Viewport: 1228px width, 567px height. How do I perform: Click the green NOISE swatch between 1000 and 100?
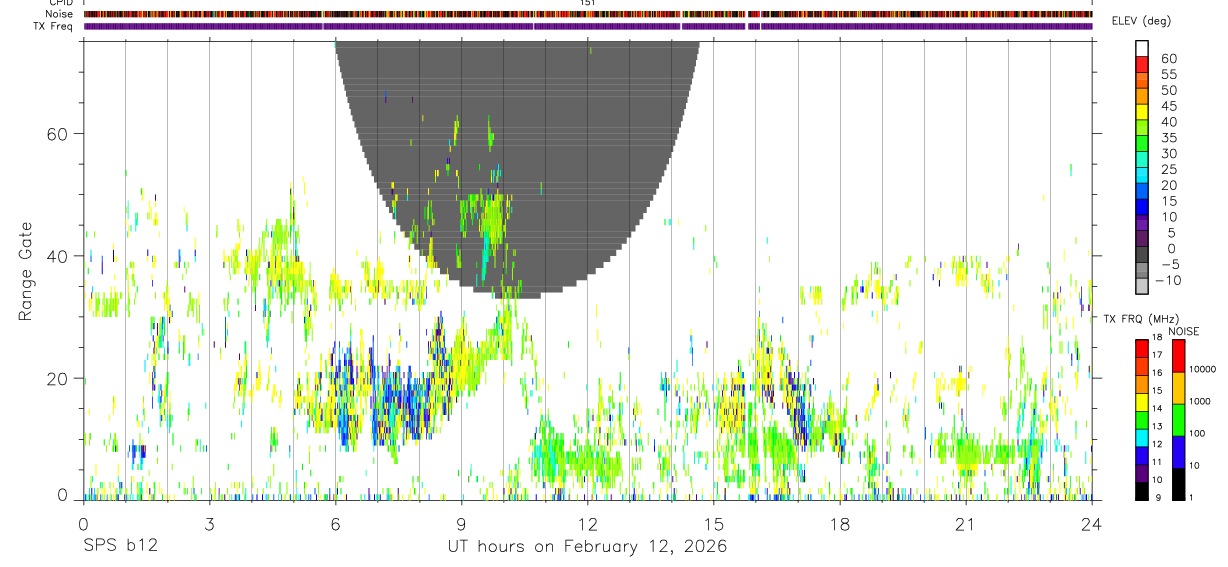[1178, 419]
